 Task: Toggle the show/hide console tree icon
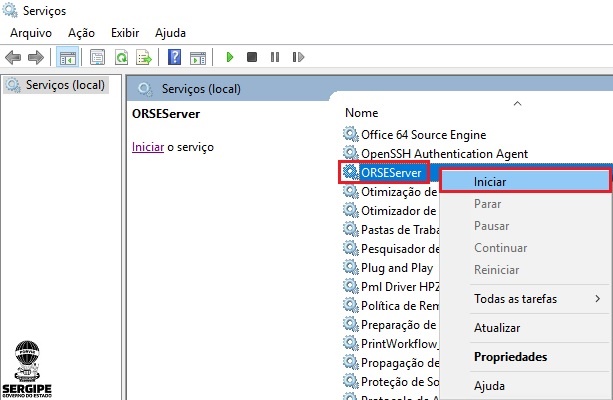[68, 58]
